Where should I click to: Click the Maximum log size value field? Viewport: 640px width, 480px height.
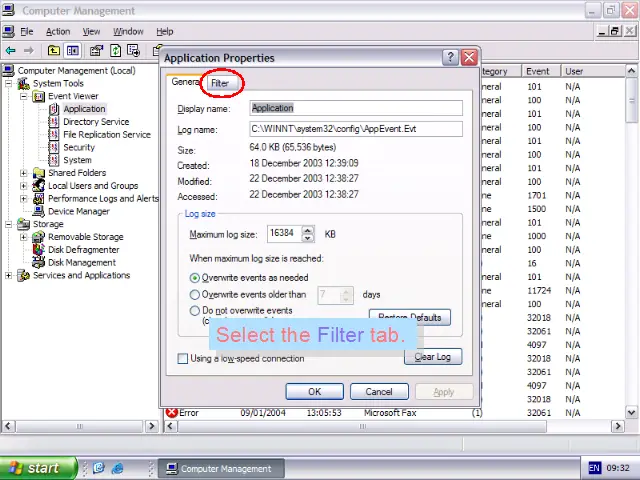284,233
